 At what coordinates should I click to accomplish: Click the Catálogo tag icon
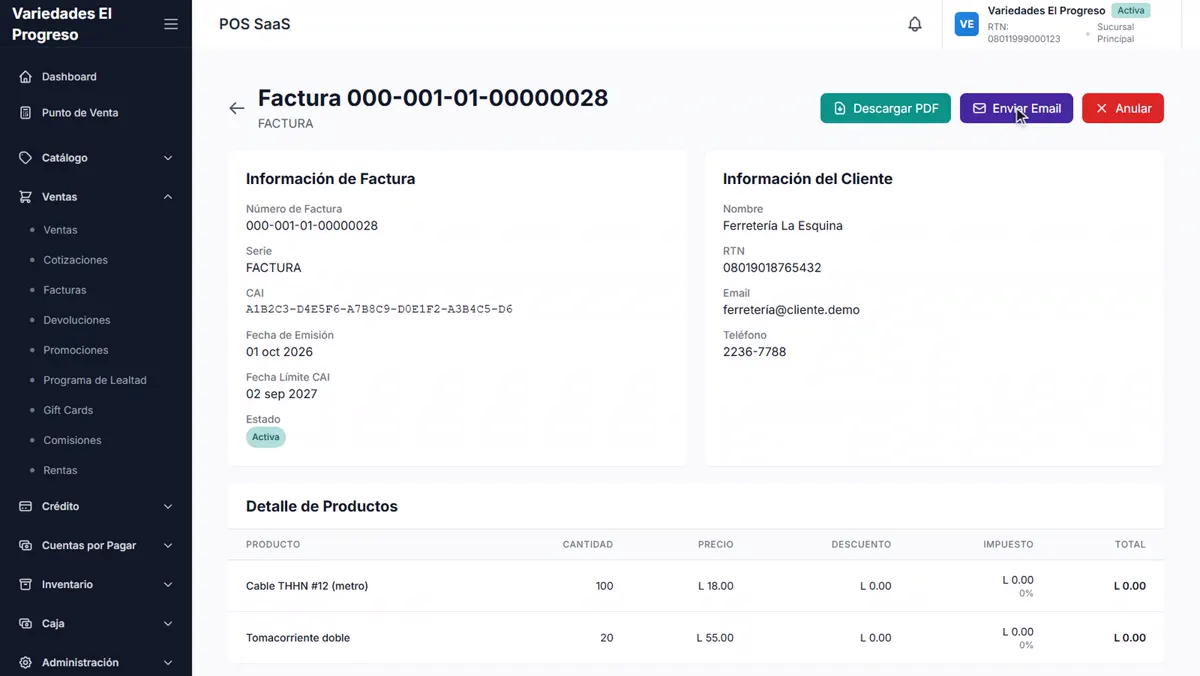26,158
